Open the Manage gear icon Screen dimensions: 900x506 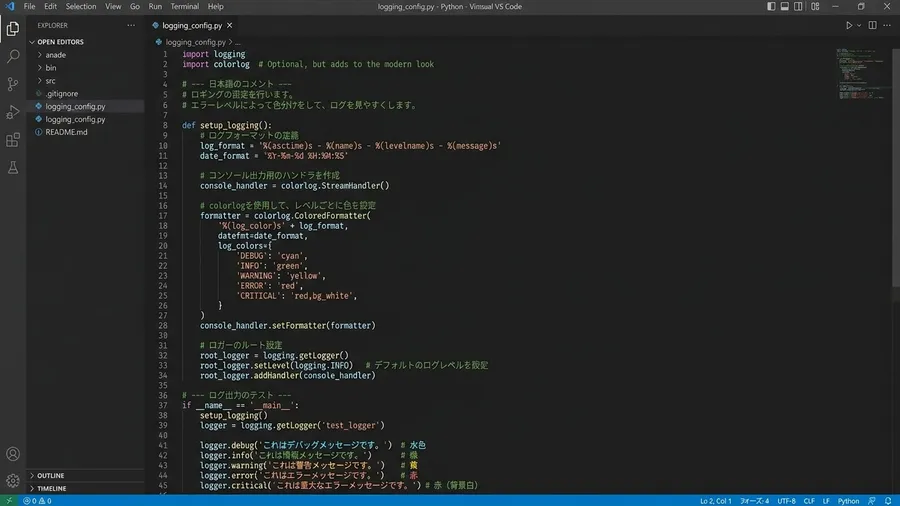coord(13,481)
